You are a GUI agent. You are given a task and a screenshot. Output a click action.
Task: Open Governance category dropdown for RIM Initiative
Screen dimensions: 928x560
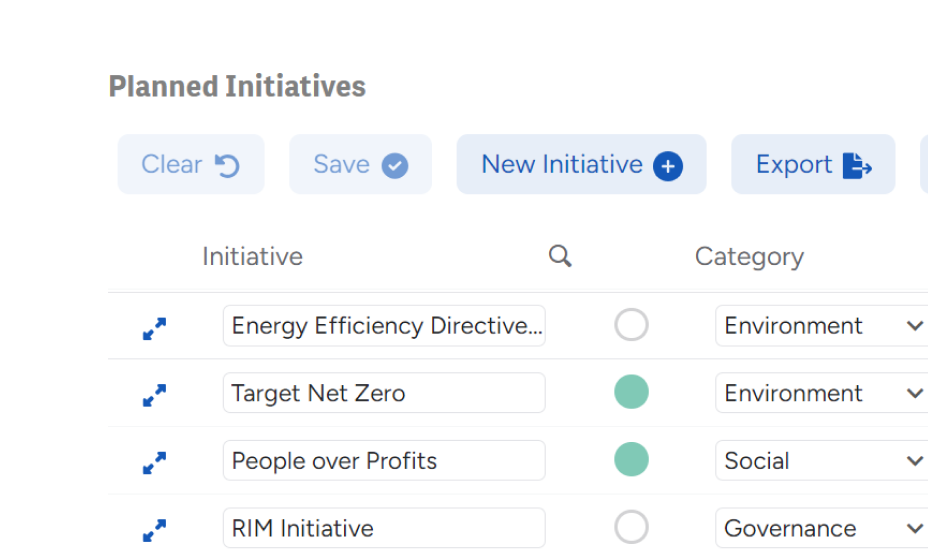[821, 528]
